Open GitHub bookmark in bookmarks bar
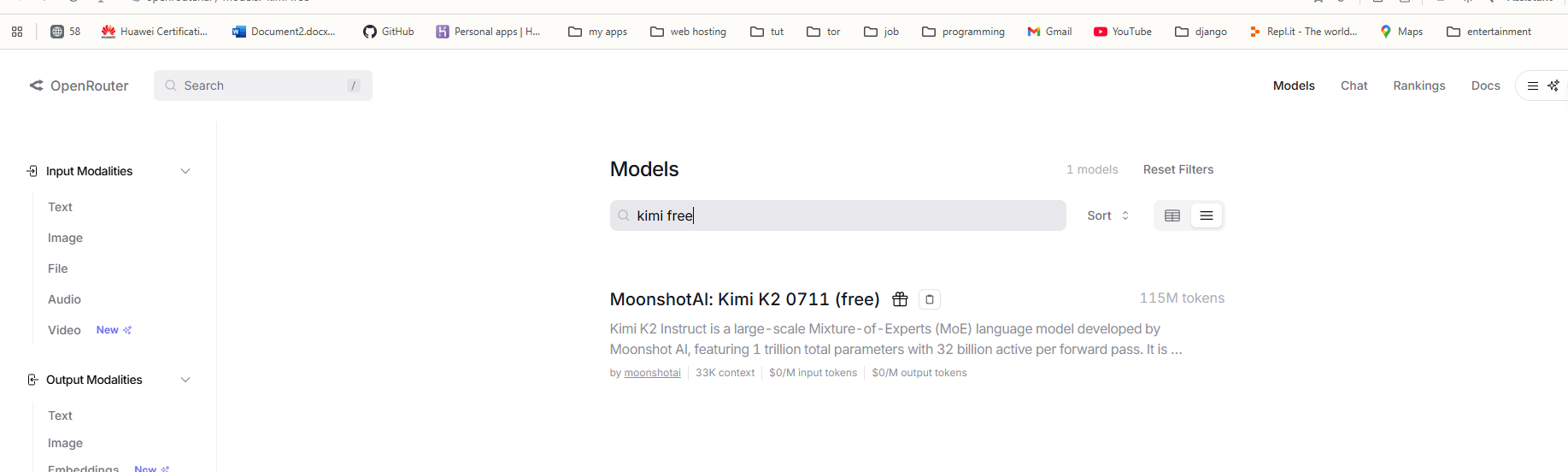Image resolution: width=1568 pixels, height=472 pixels. [x=389, y=32]
